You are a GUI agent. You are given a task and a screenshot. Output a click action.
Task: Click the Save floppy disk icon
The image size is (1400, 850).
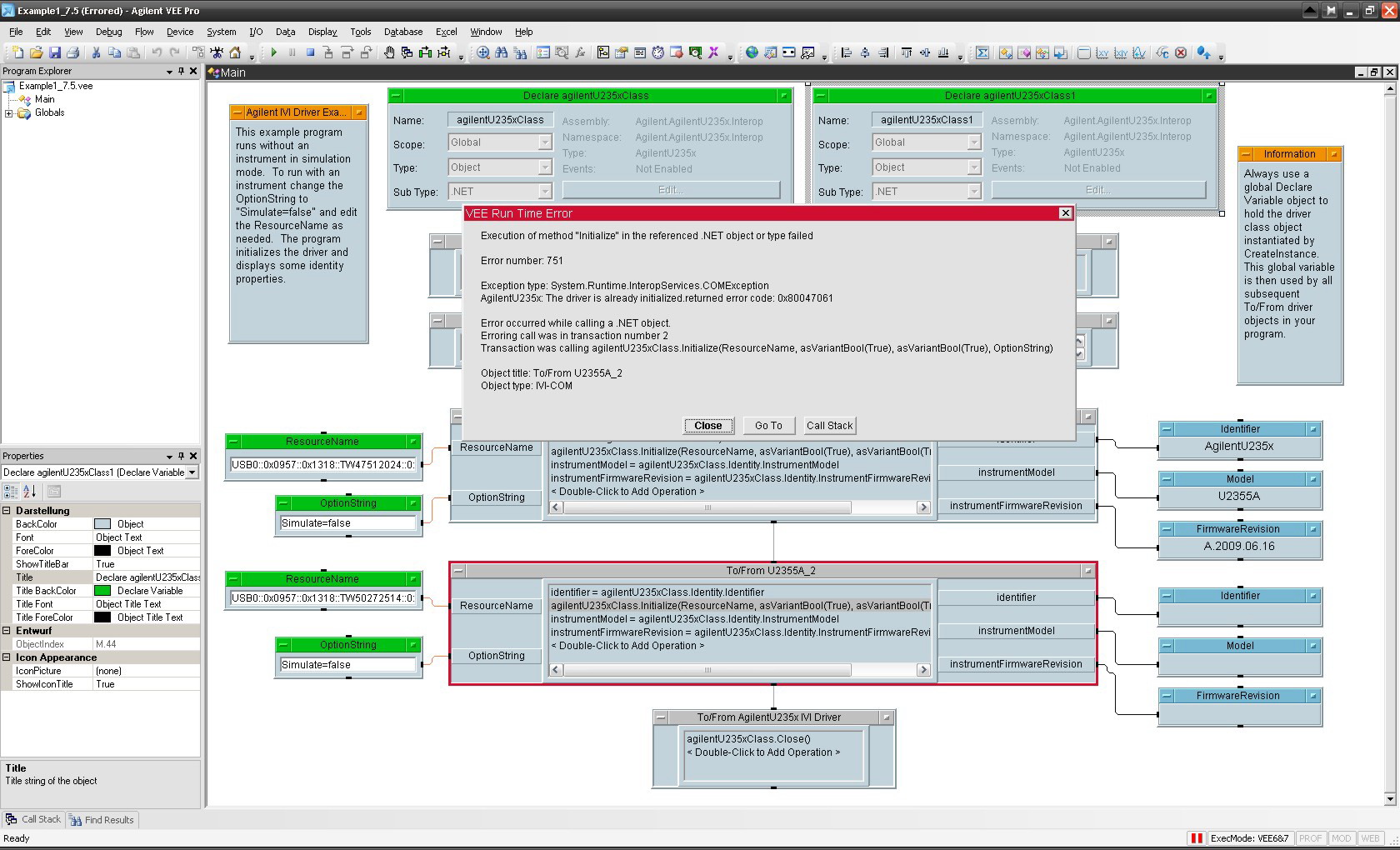(55, 52)
